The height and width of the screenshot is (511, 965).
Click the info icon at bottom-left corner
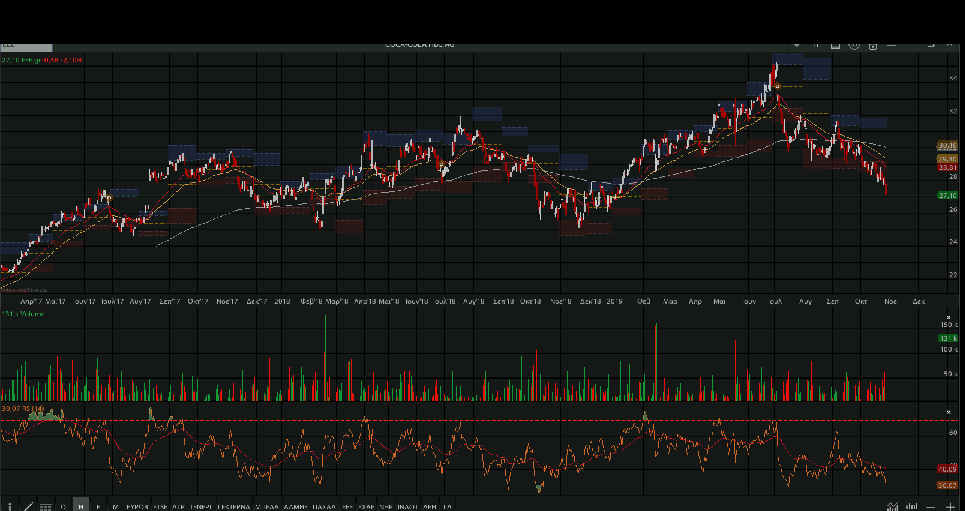tap(9, 507)
